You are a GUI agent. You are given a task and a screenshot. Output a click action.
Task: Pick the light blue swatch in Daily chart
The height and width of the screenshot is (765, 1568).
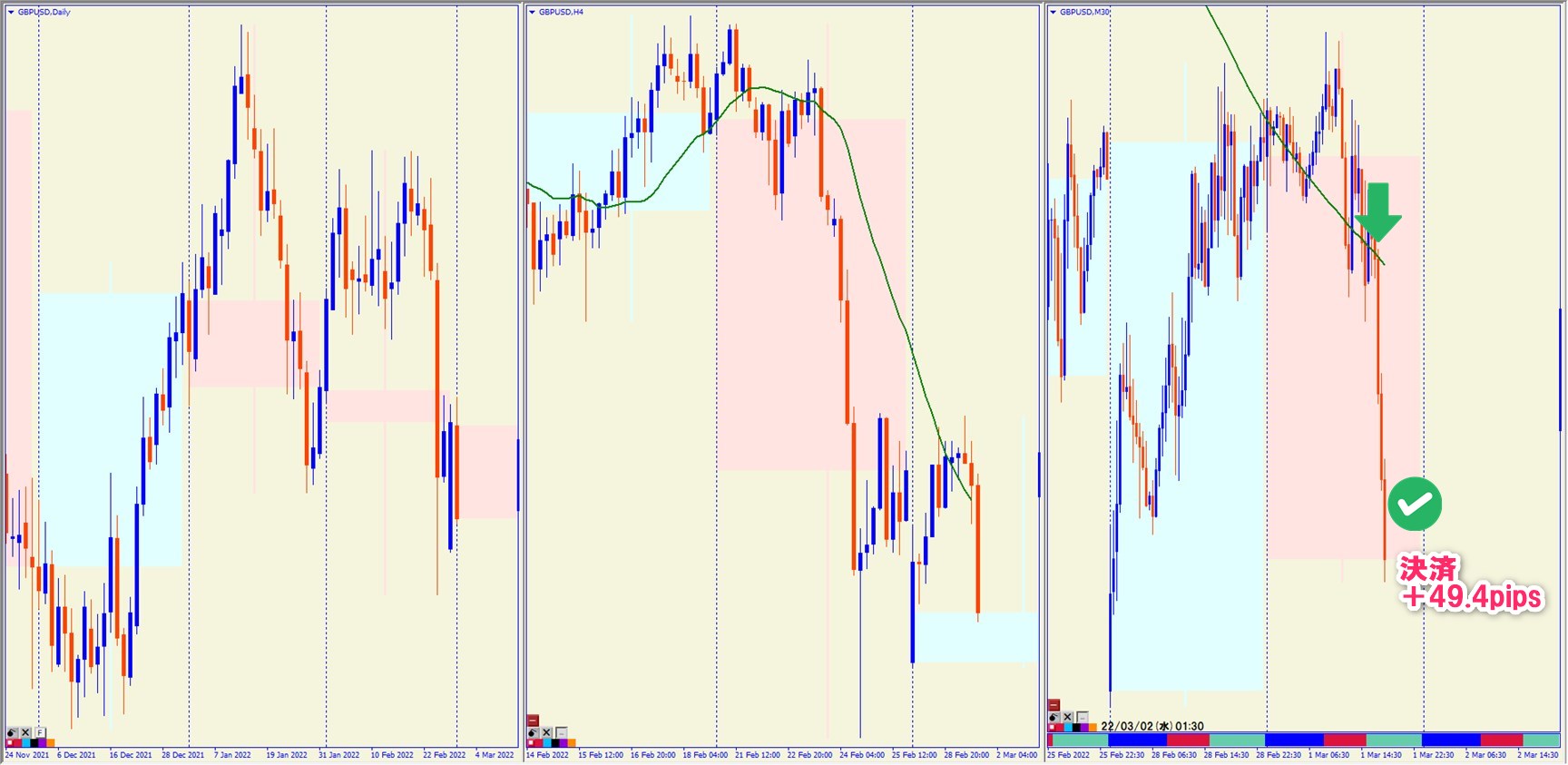25,743
